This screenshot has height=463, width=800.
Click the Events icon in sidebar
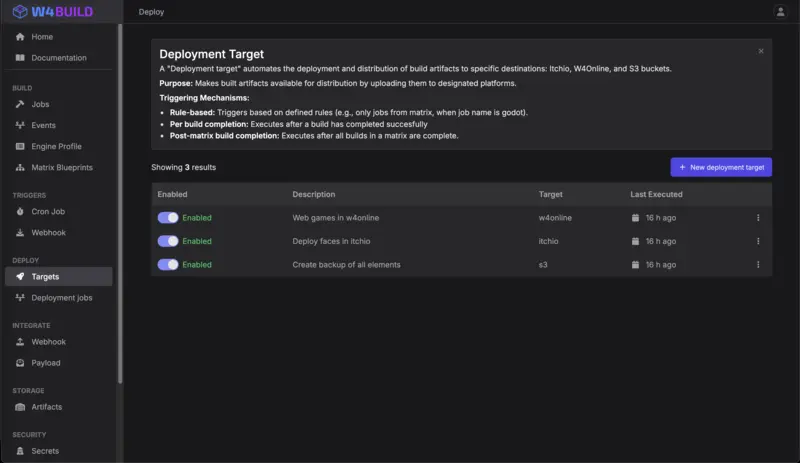pos(20,125)
